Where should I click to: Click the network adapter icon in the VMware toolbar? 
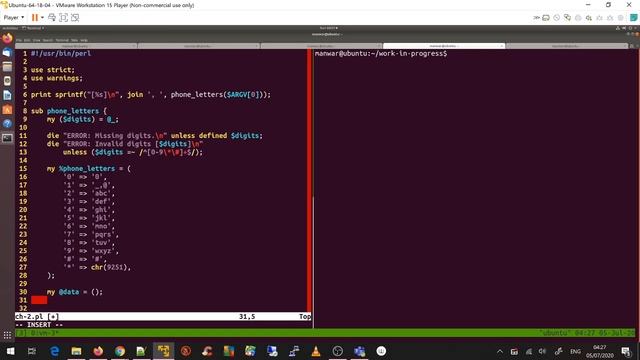pyautogui.click(x=567, y=18)
